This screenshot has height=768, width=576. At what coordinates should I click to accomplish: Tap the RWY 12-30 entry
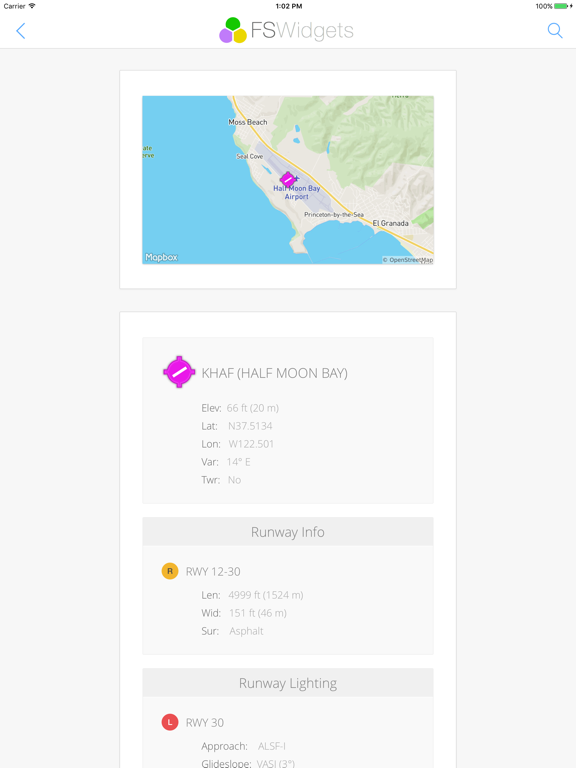[213, 572]
